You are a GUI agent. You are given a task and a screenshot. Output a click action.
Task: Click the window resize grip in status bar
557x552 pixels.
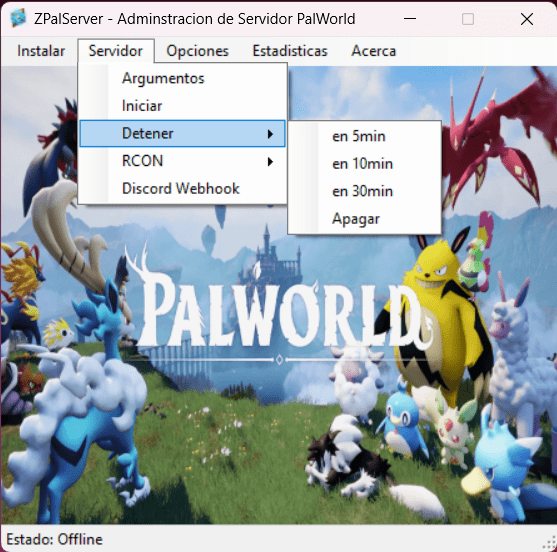pos(550,543)
